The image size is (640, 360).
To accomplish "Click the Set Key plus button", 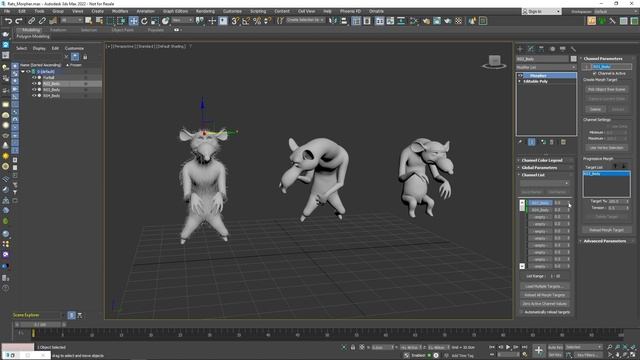I will (x=539, y=350).
